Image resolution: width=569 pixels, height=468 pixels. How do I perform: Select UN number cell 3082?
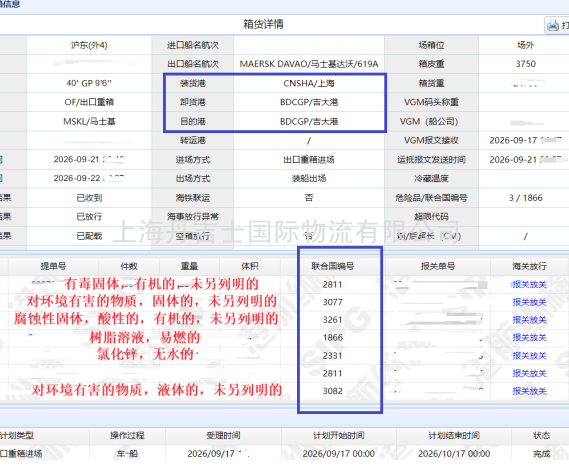pos(333,391)
